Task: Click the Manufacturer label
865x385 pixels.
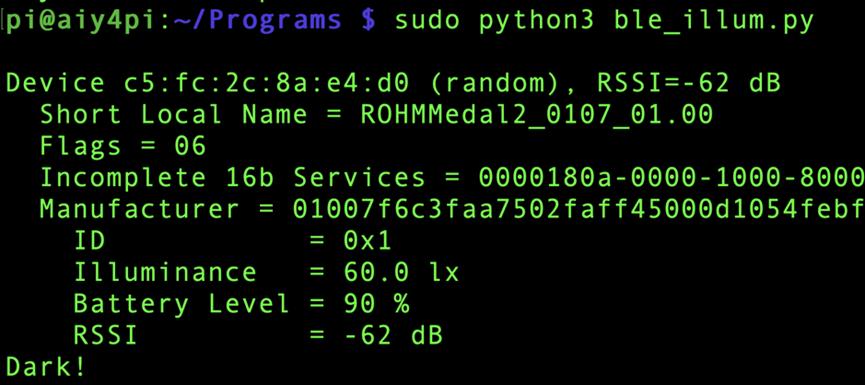Action: pos(140,210)
